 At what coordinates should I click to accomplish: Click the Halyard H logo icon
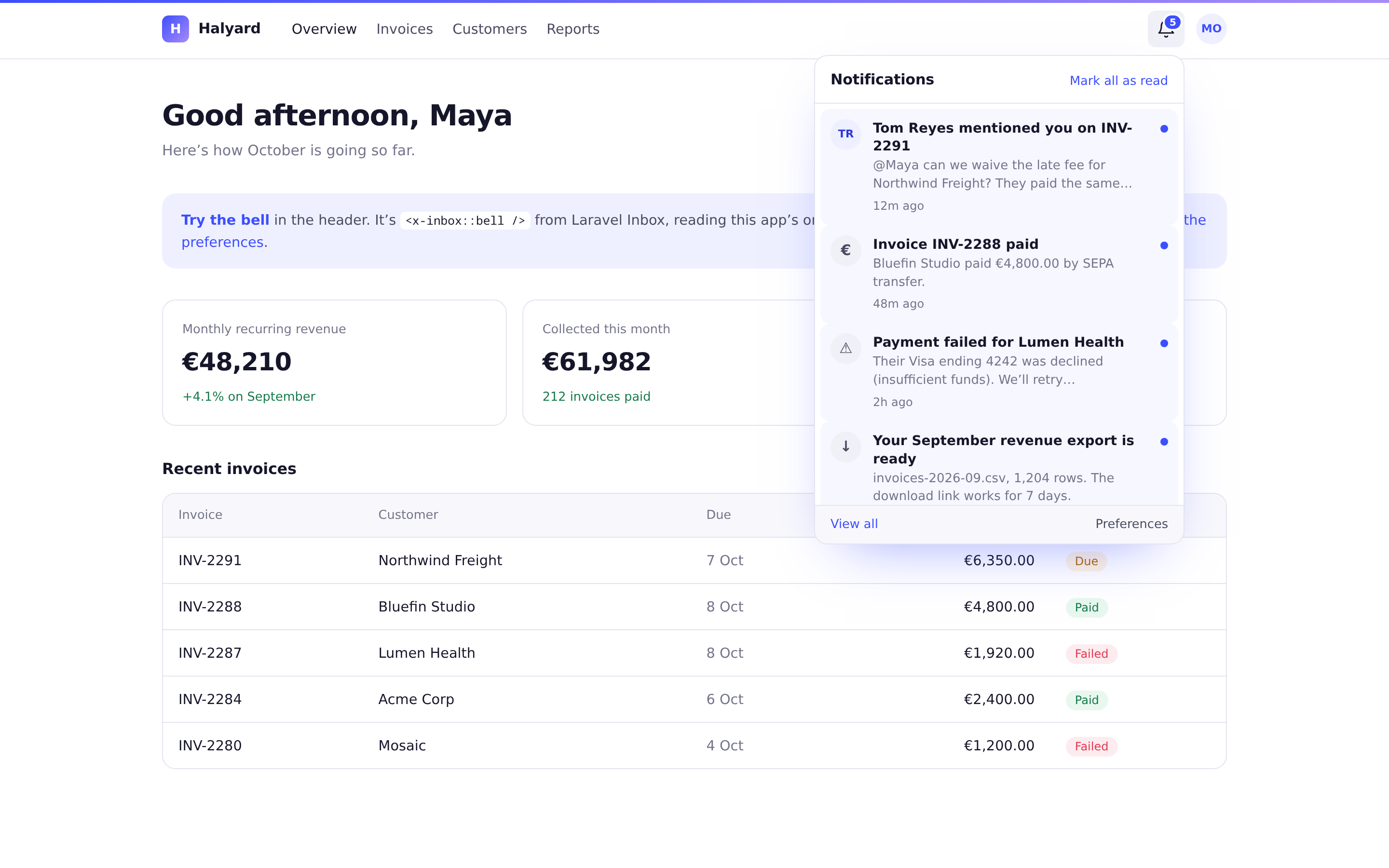click(x=175, y=29)
